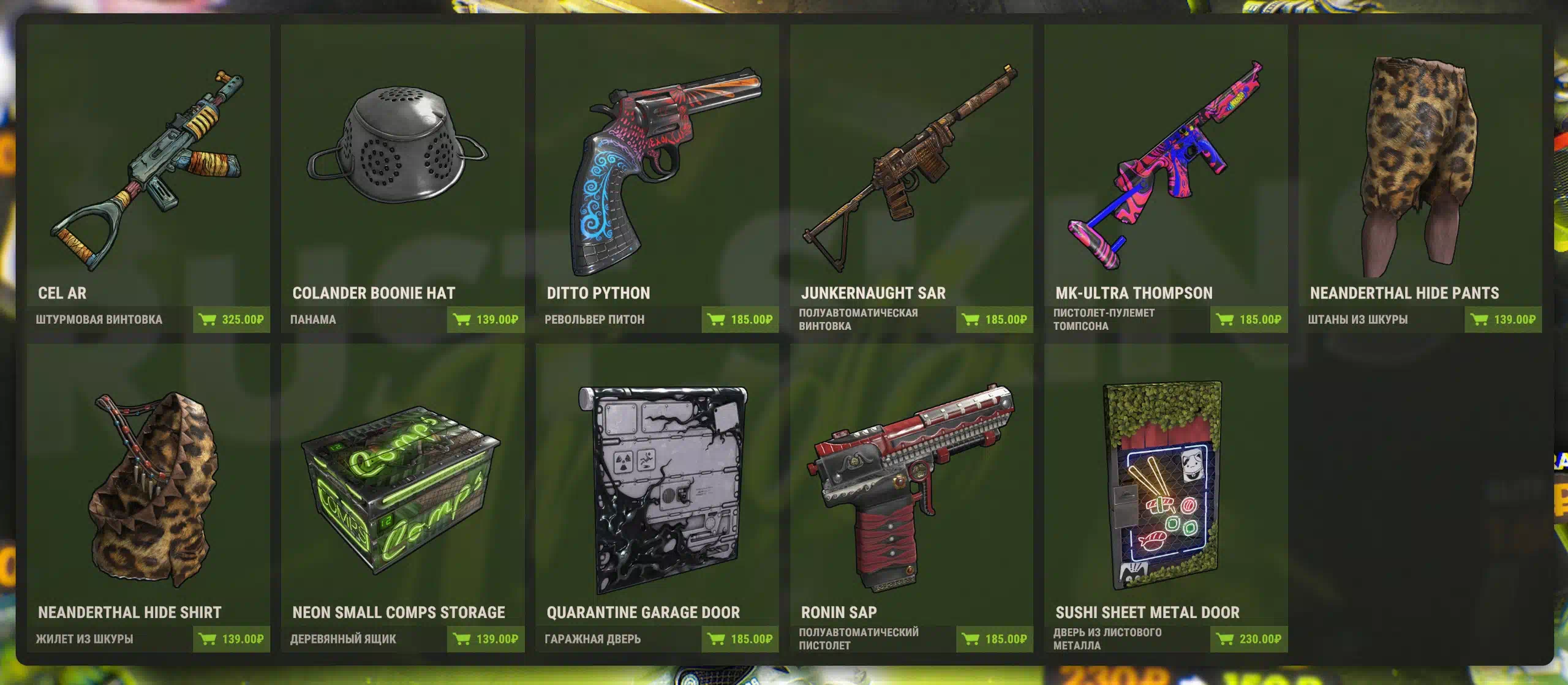The height and width of the screenshot is (685, 1568).
Task: Open the Sushi Sheet Metal Door image
Action: [1162, 485]
